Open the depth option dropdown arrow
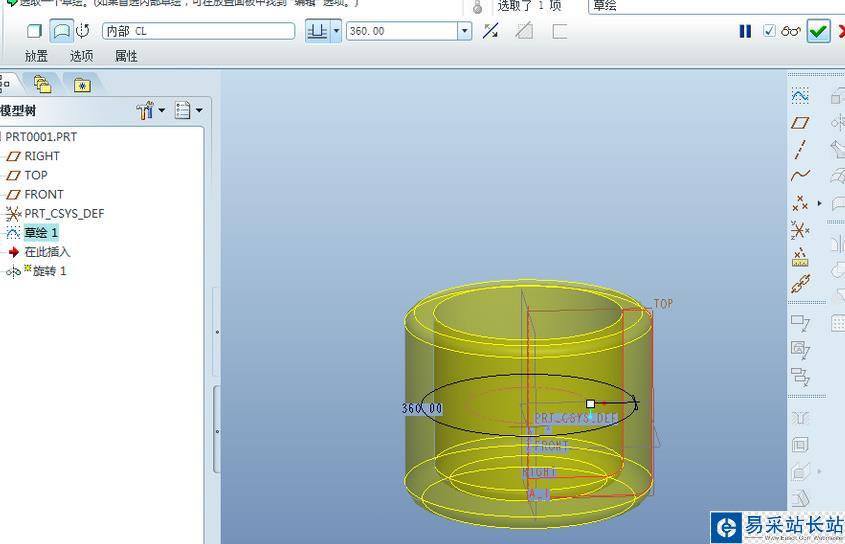This screenshot has width=845, height=544. [336, 31]
